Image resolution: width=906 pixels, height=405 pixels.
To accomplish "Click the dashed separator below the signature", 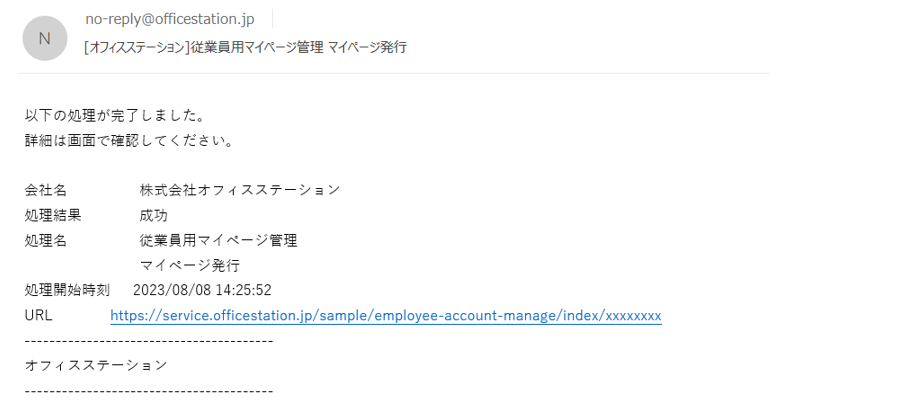I will click(148, 391).
